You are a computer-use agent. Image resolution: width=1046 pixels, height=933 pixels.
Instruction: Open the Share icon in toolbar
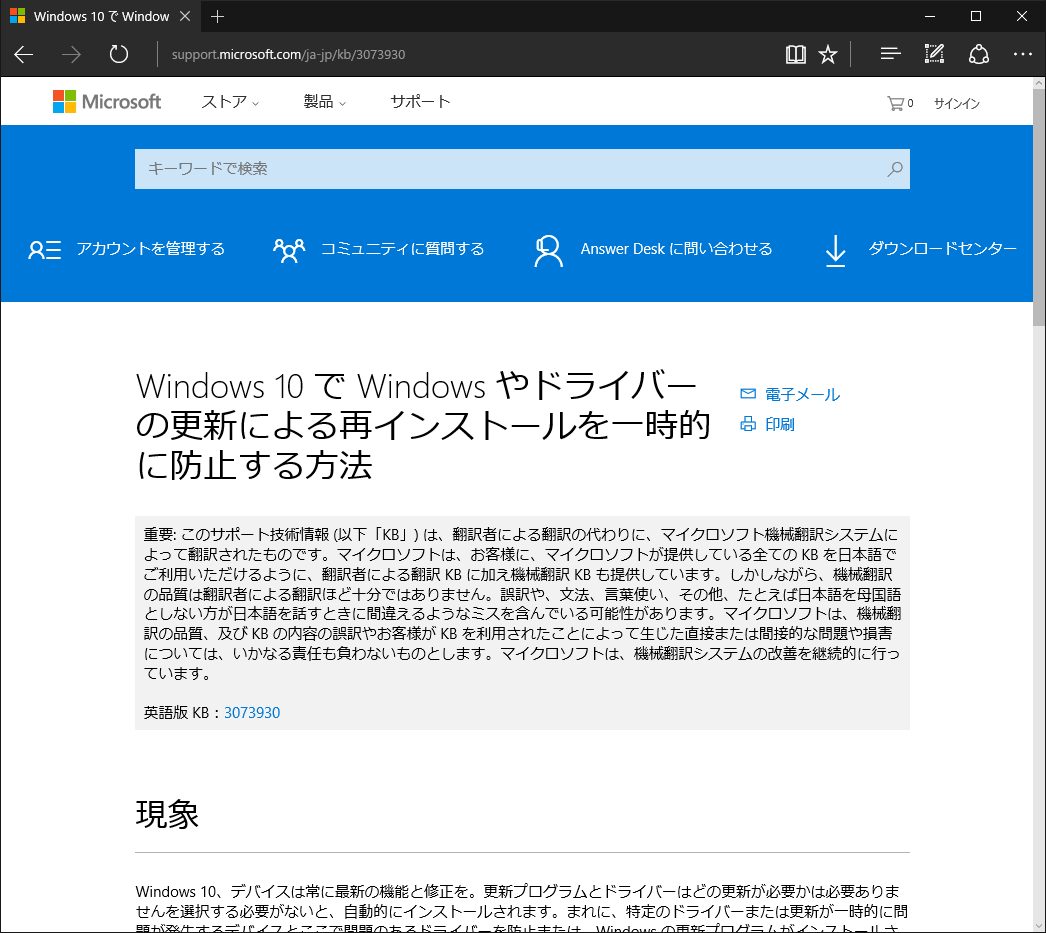click(x=978, y=54)
